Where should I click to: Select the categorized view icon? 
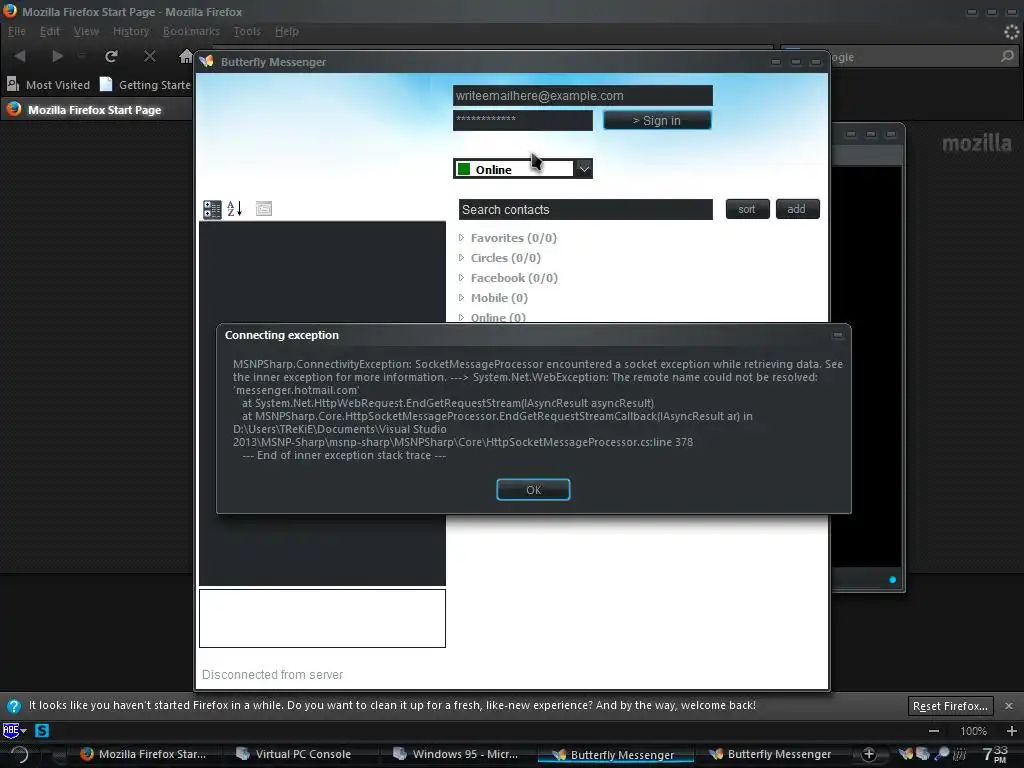coord(212,209)
